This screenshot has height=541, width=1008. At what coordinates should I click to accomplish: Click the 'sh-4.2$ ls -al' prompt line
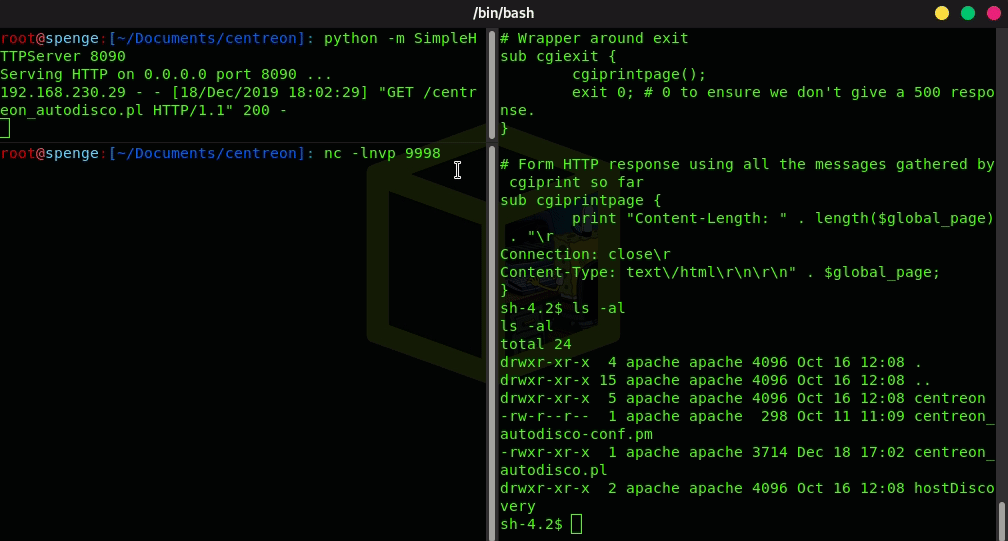[562, 308]
